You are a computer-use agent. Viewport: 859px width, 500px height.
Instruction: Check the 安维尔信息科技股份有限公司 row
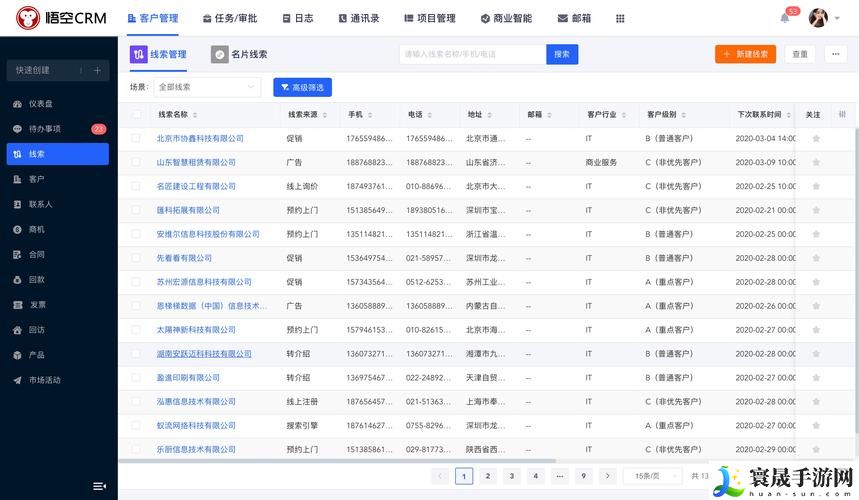click(136, 234)
